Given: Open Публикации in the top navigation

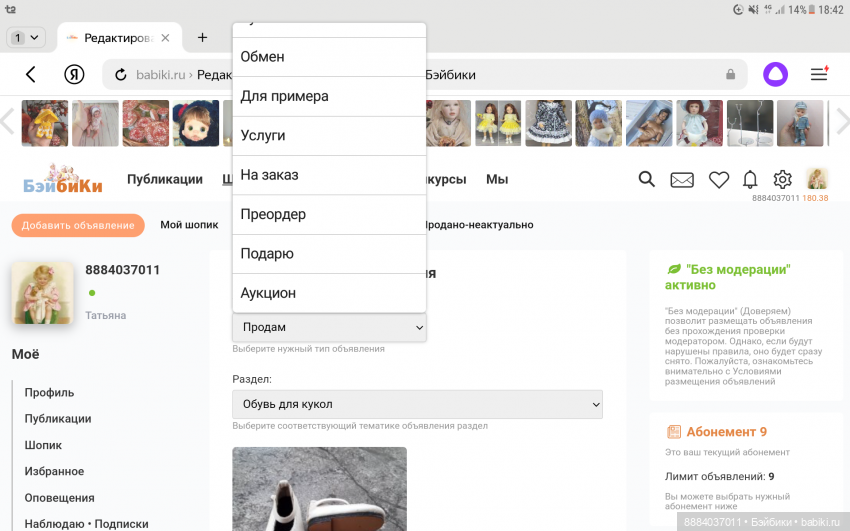Looking at the screenshot, I should (x=165, y=180).
